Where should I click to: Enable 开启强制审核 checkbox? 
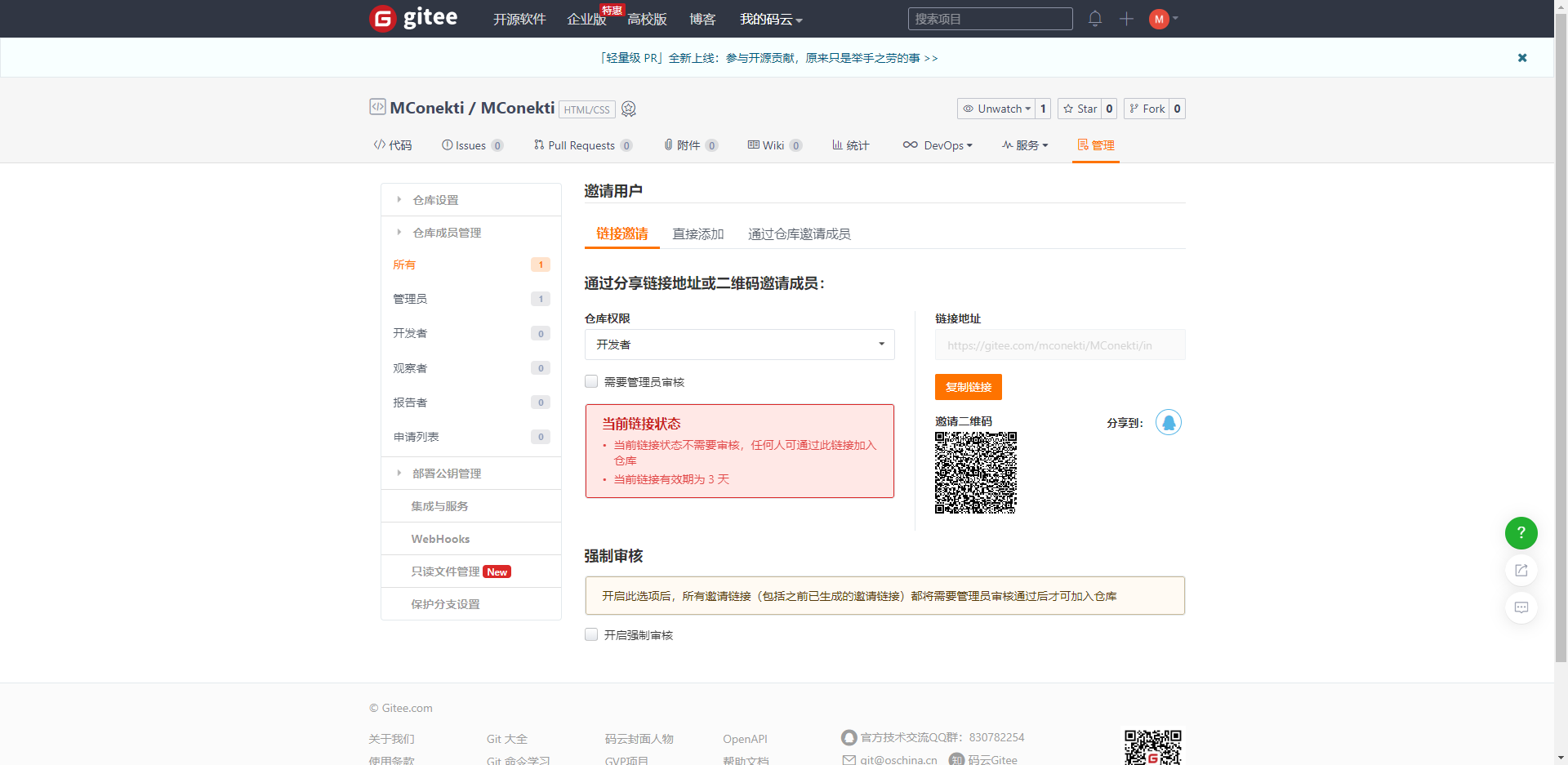click(591, 634)
